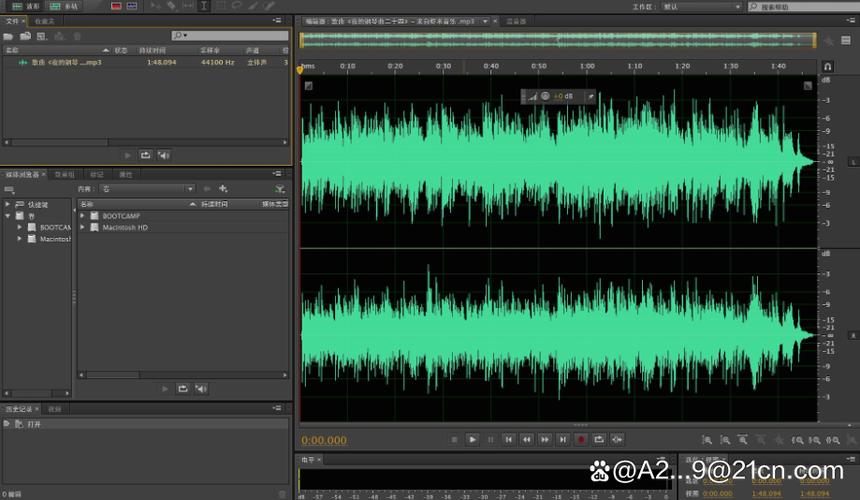Toggle Loop Playback in editor transport
This screenshot has width=860, height=500.
click(599, 439)
